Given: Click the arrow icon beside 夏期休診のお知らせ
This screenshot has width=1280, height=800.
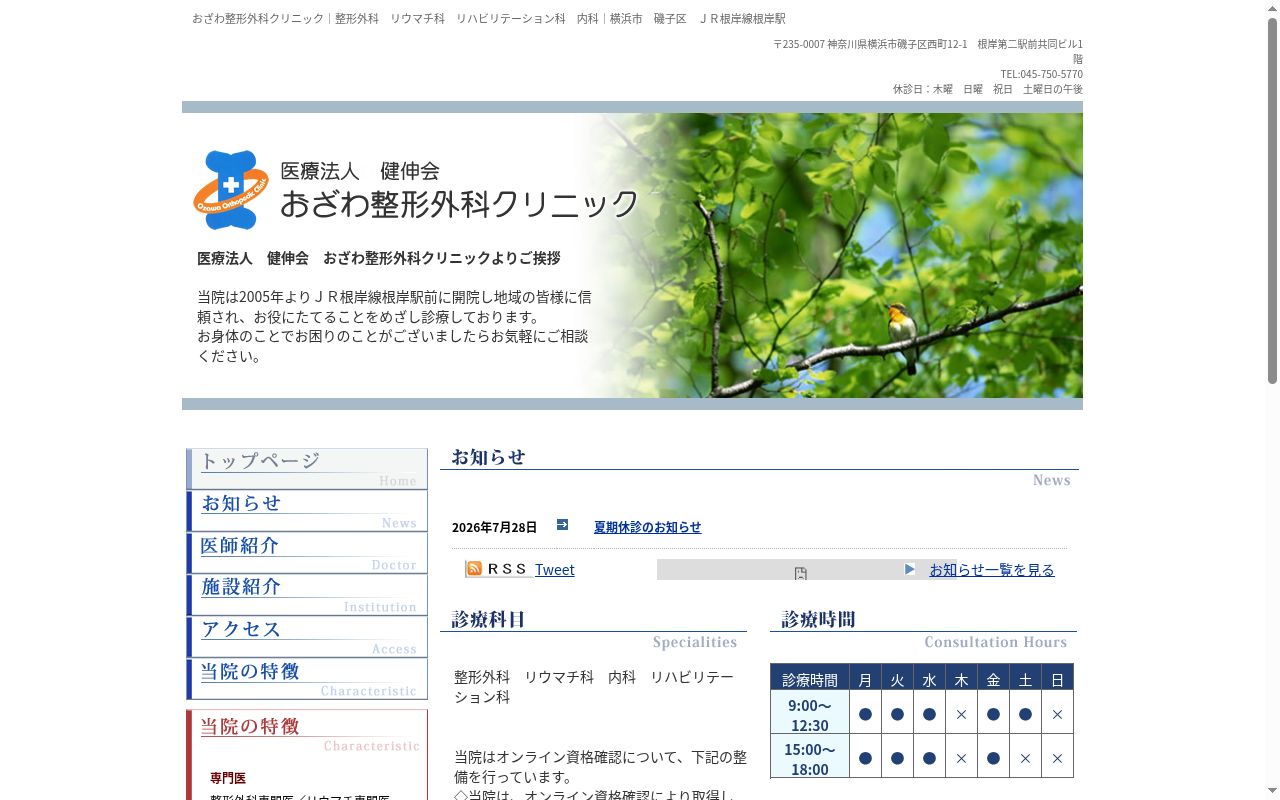Looking at the screenshot, I should point(562,525).
